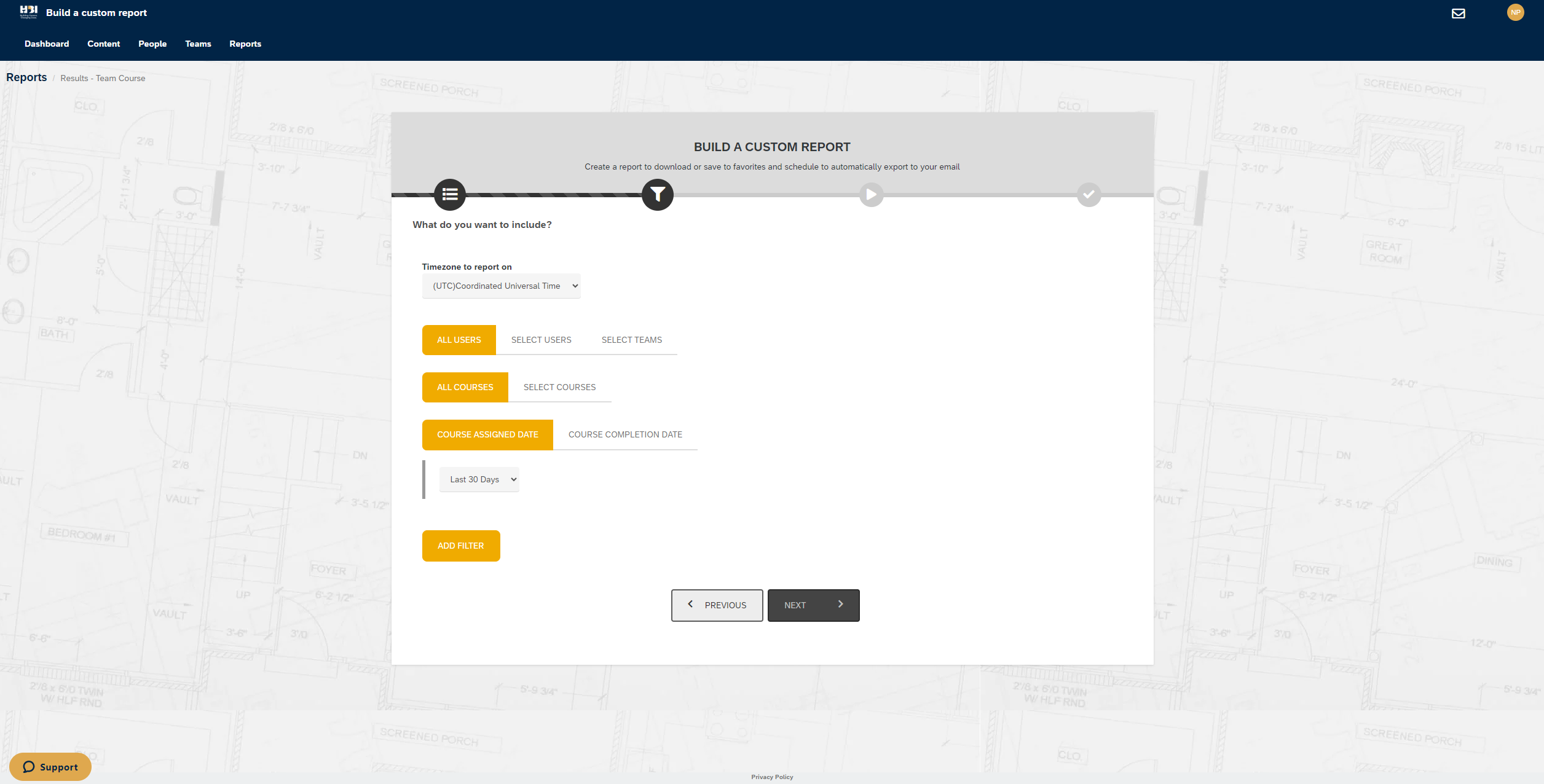Open the Reports menu in navigation
This screenshot has width=1544, height=784.
coord(245,44)
